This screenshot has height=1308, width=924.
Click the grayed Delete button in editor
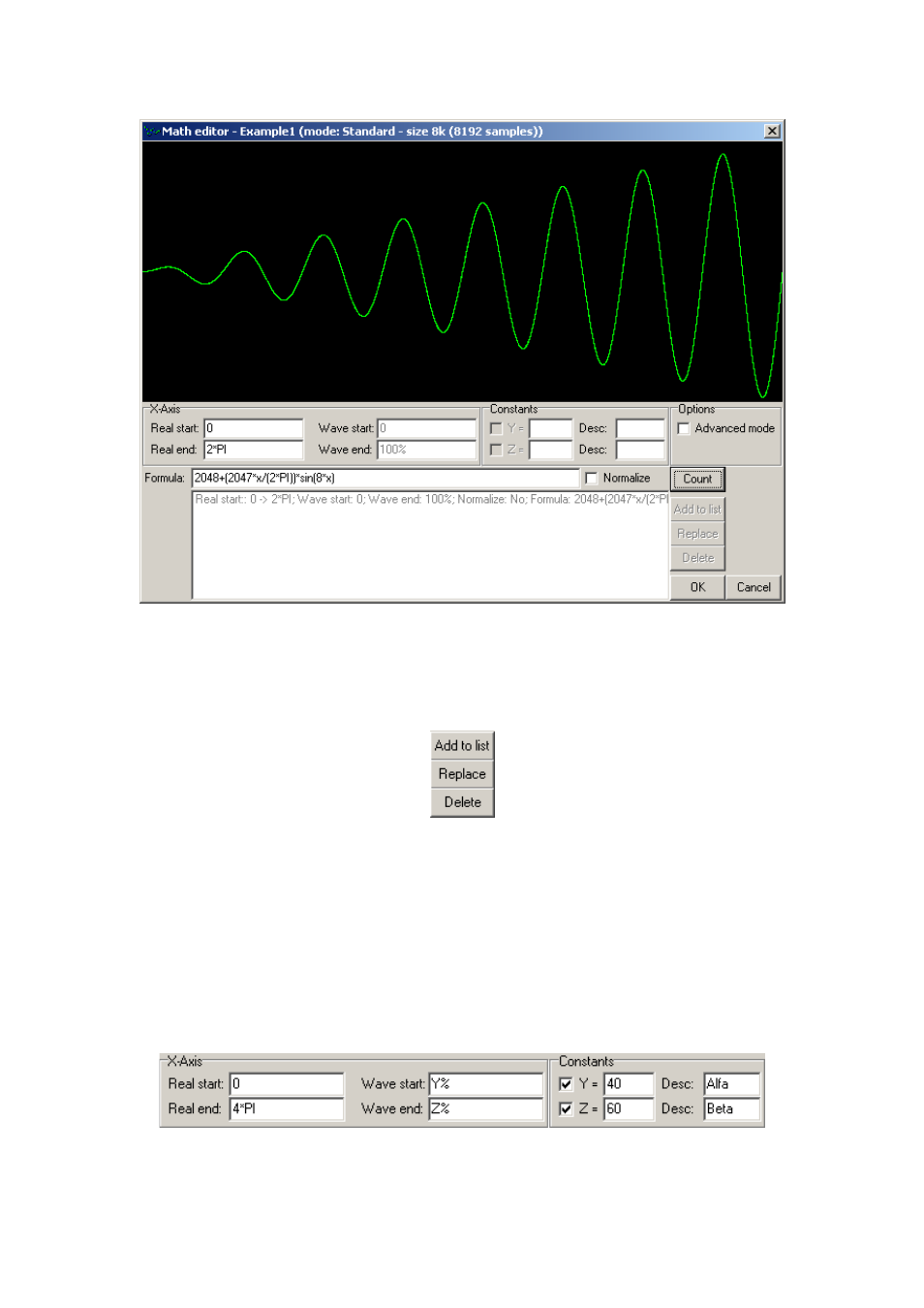[697, 558]
